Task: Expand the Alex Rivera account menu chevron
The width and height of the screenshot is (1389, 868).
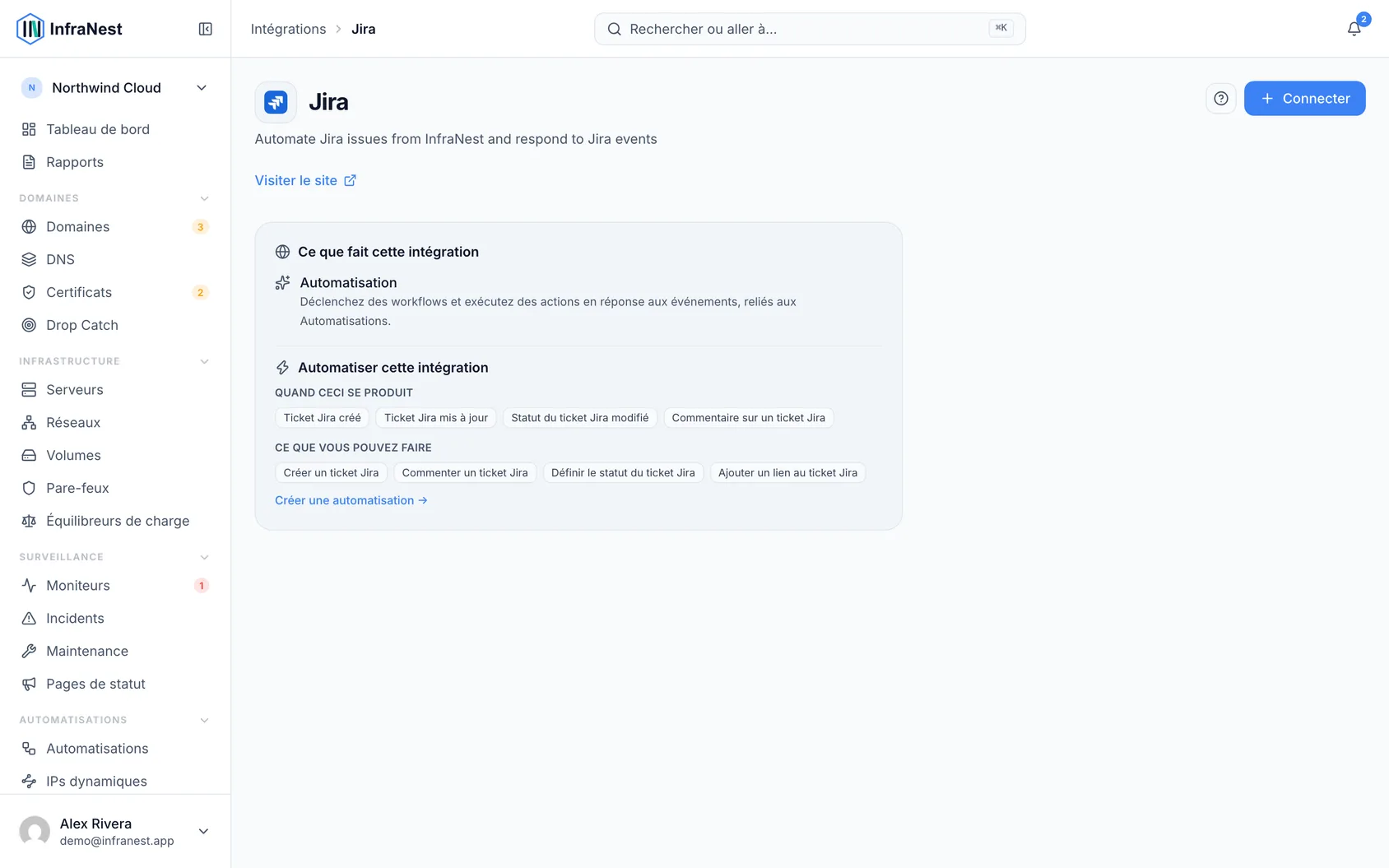Action: pyautogui.click(x=203, y=831)
